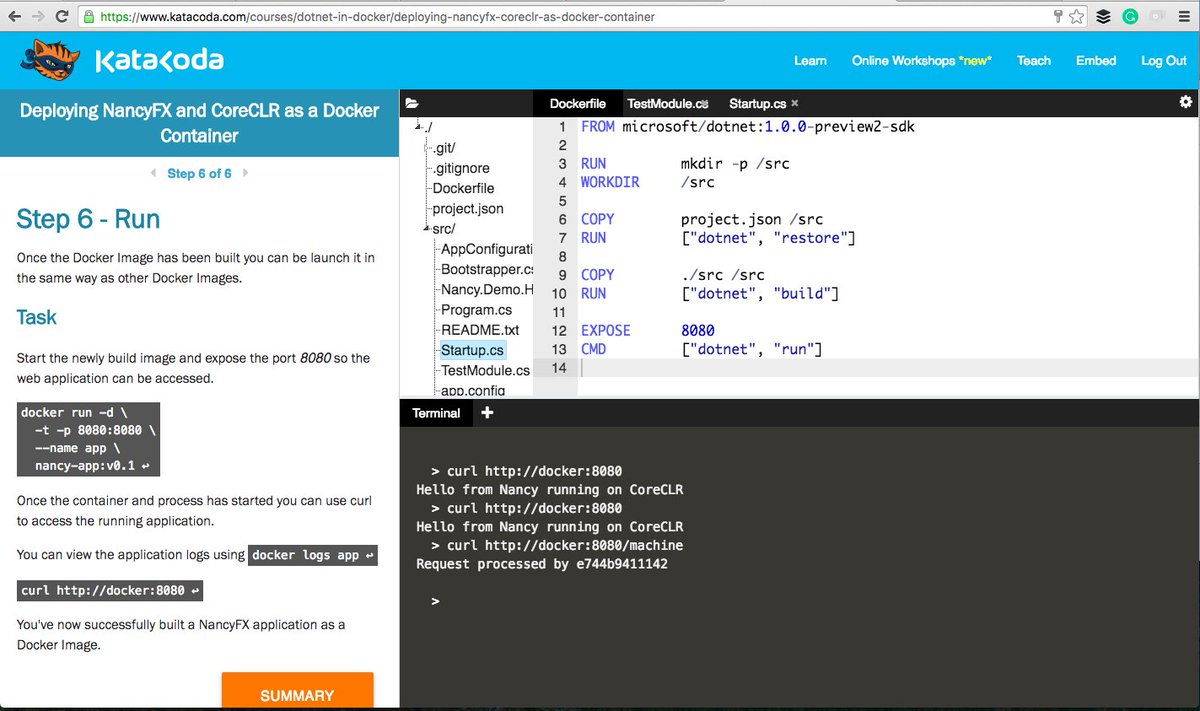The width and height of the screenshot is (1200, 711).
Task: Click Log Out
Action: [1164, 61]
